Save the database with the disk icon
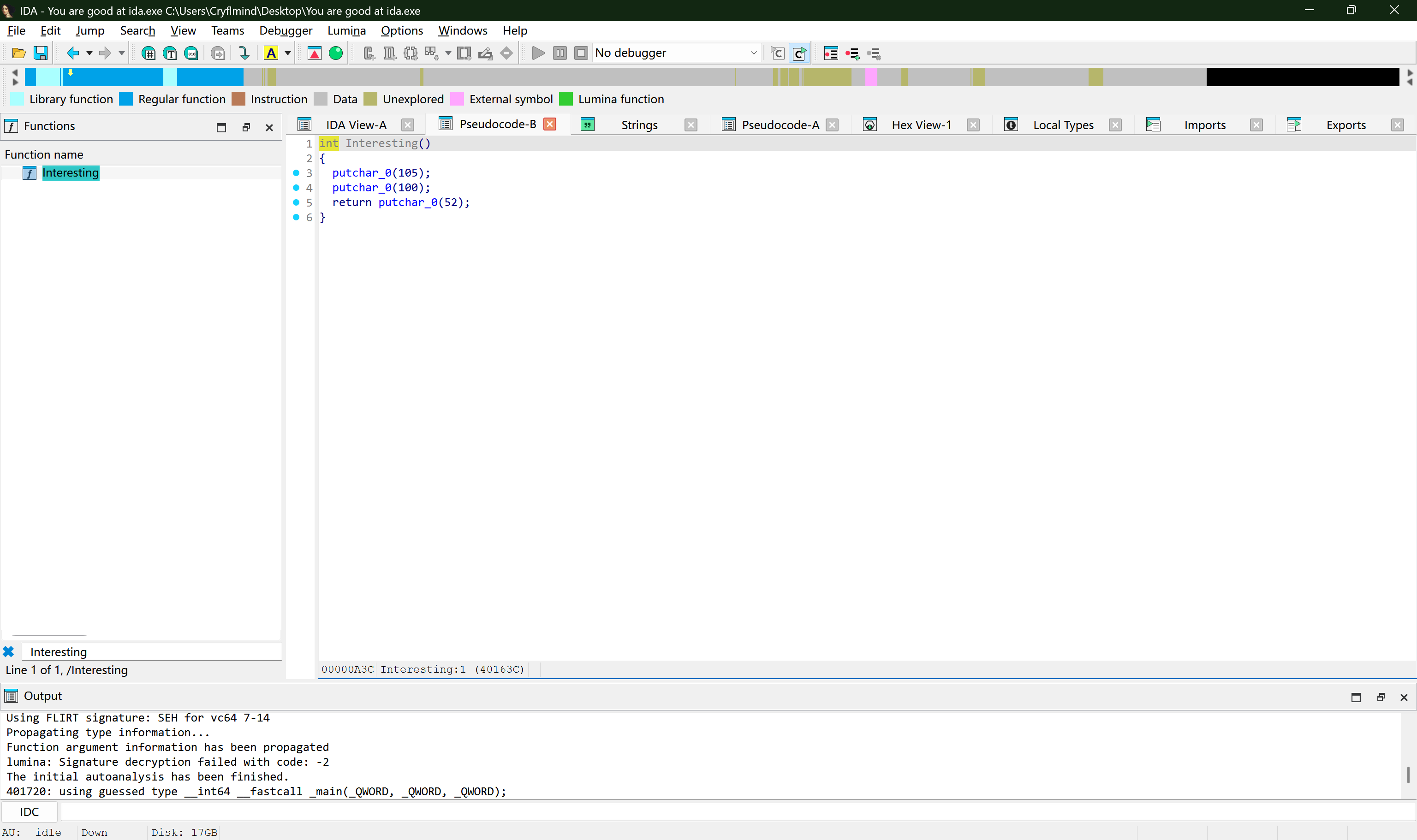 (x=40, y=53)
